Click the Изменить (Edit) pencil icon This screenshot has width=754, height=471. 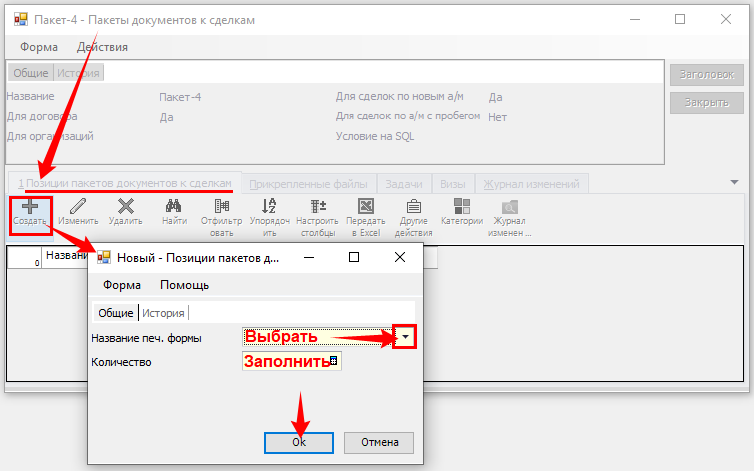coord(77,206)
